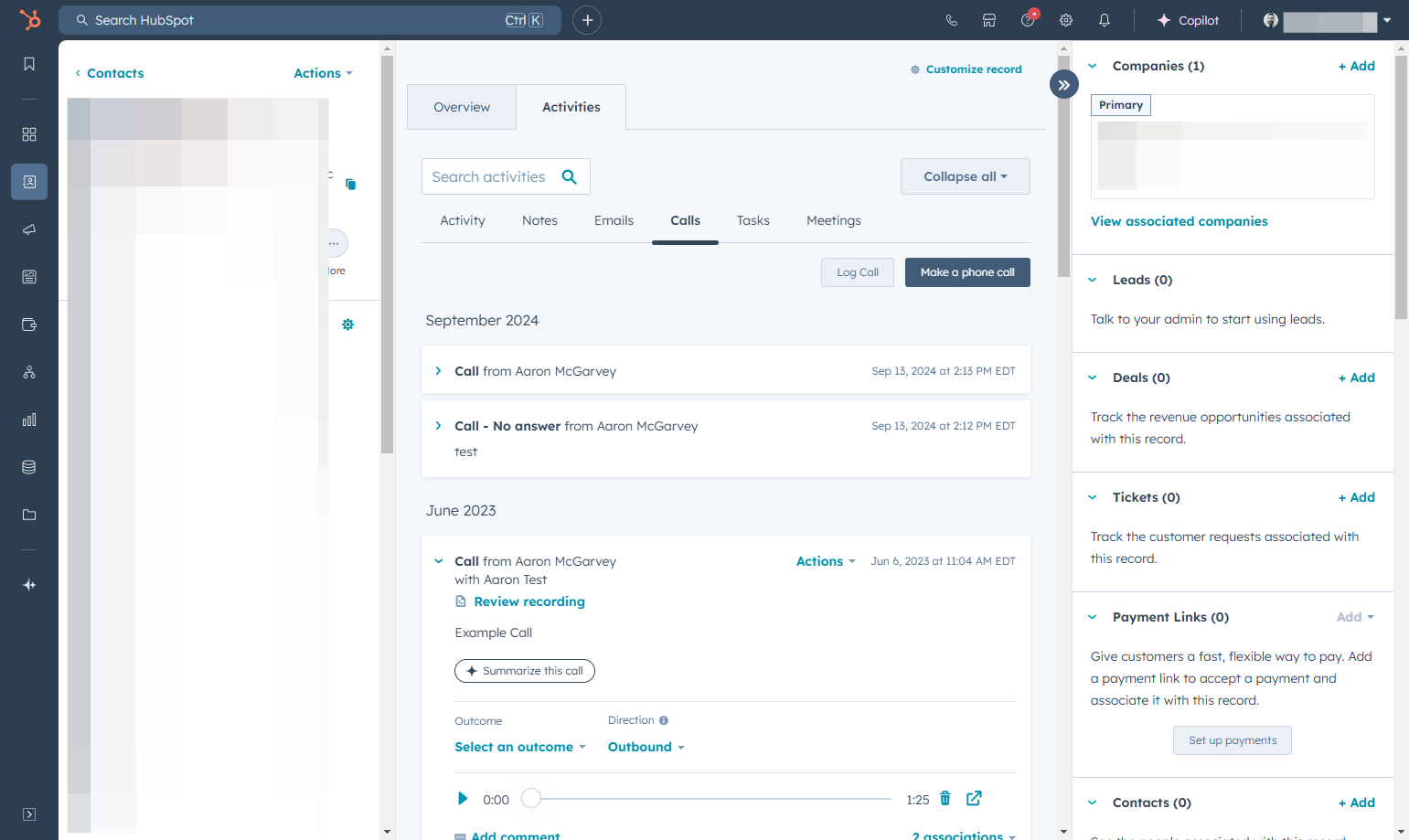Click the plus quick-create button

[x=587, y=20]
